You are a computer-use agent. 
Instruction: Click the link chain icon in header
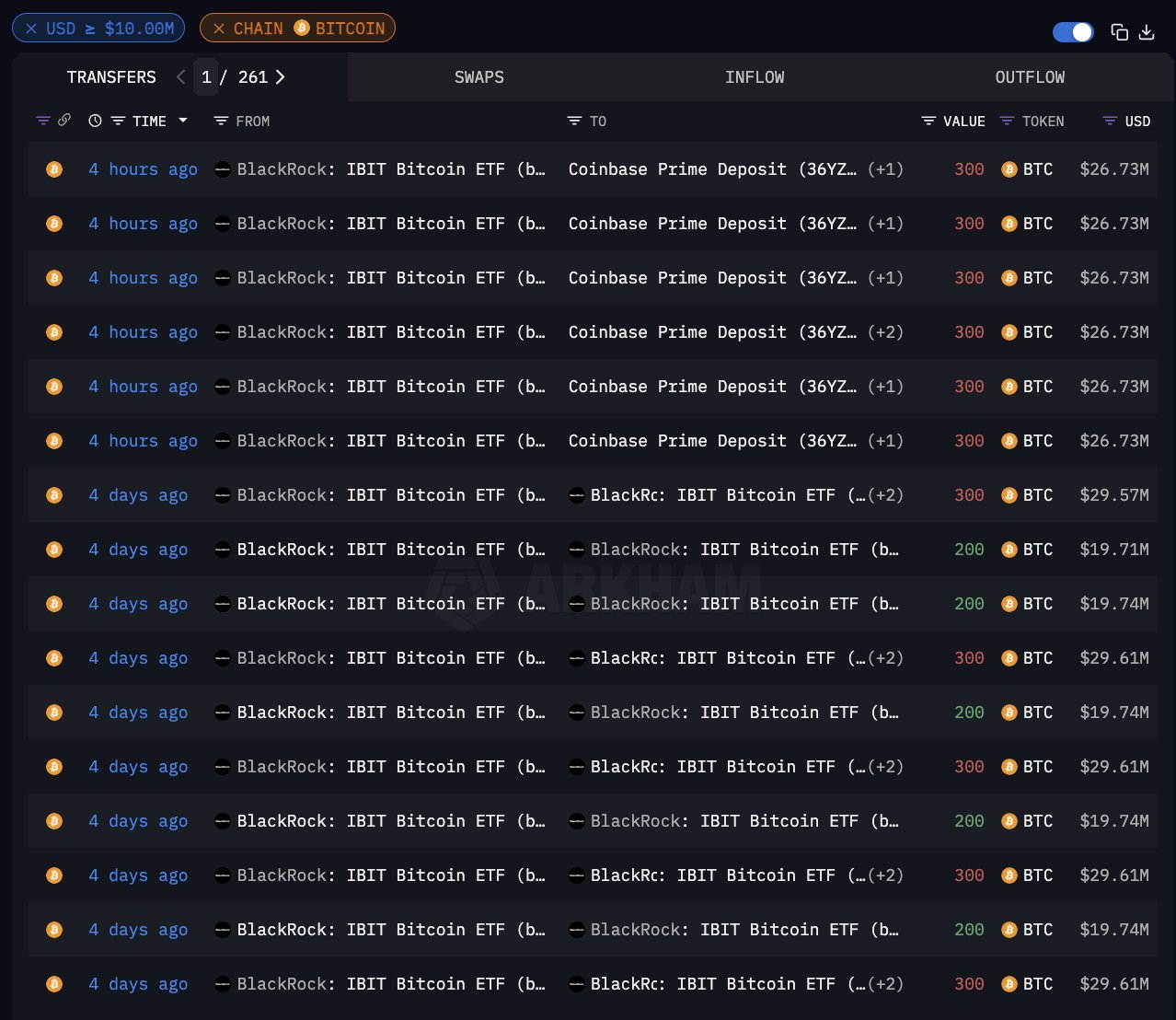[64, 120]
